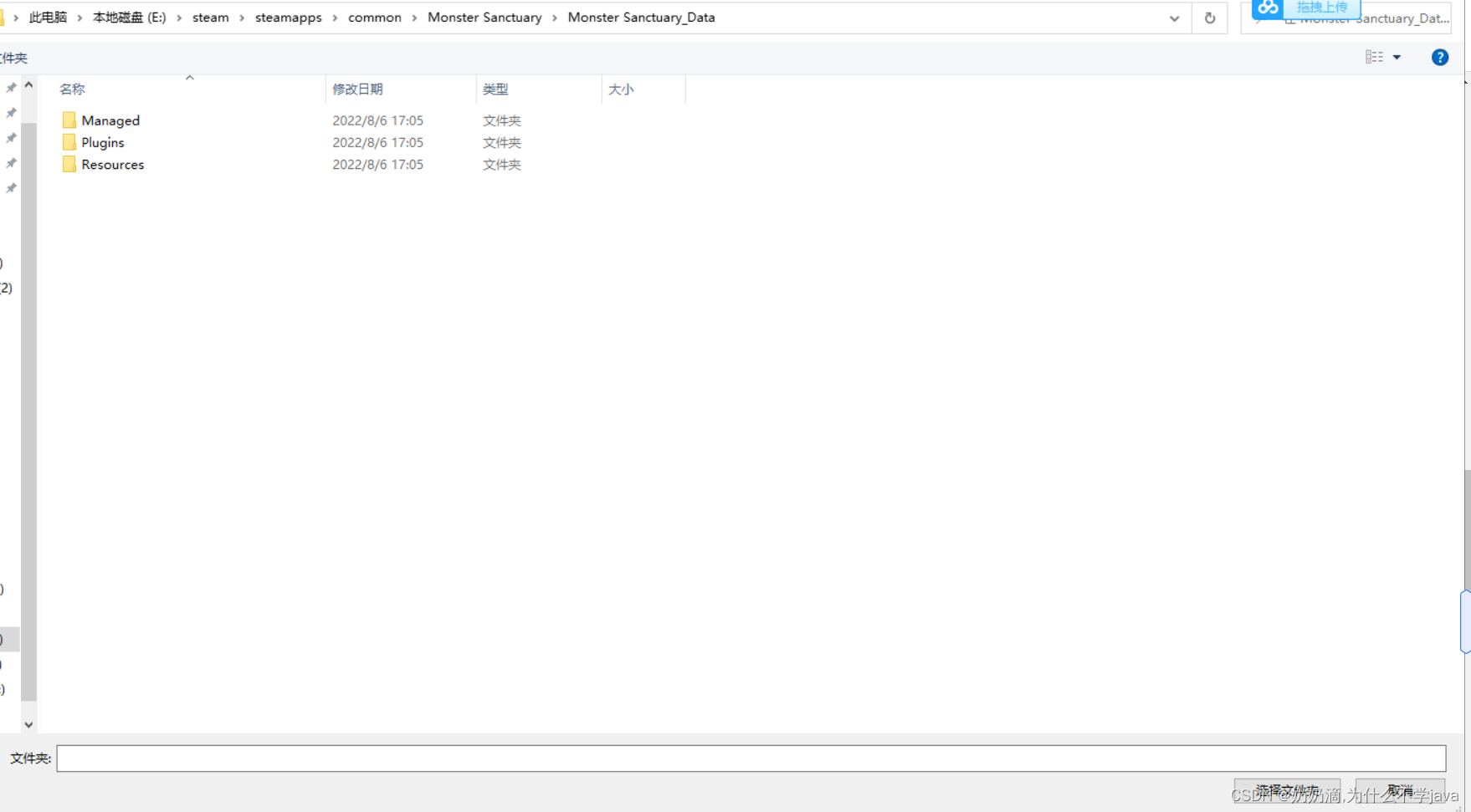Click navigation pane scroll up arrow
This screenshot has height=812, width=1471.
[28, 85]
